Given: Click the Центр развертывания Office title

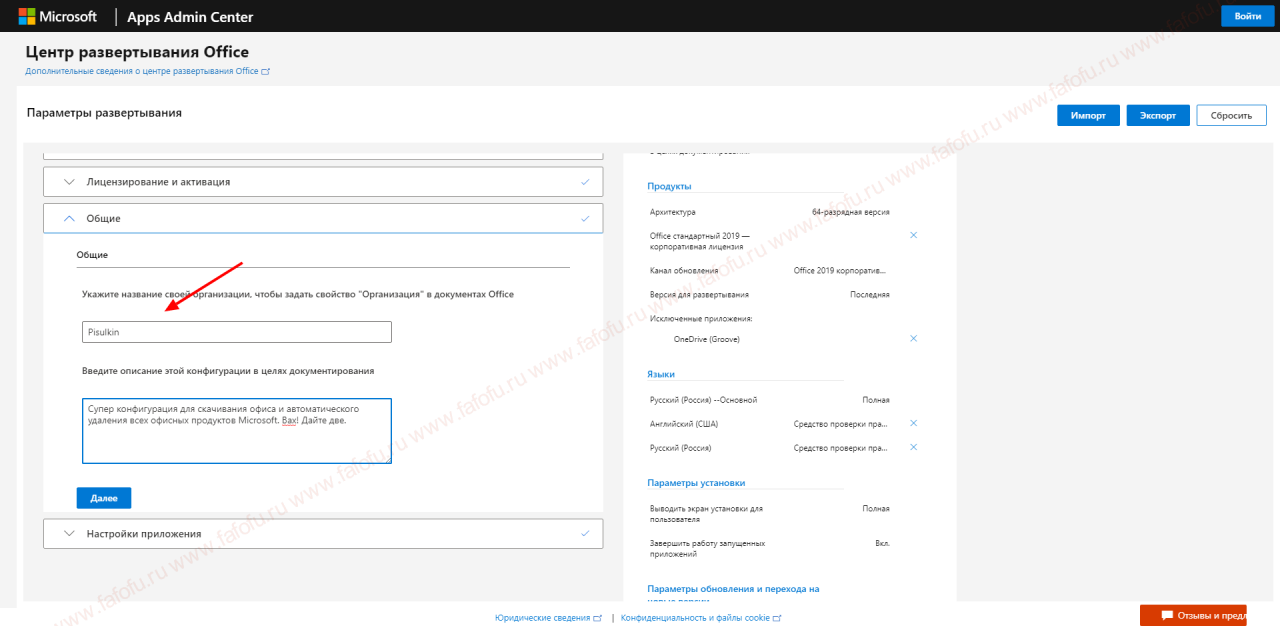Looking at the screenshot, I should pos(137,52).
